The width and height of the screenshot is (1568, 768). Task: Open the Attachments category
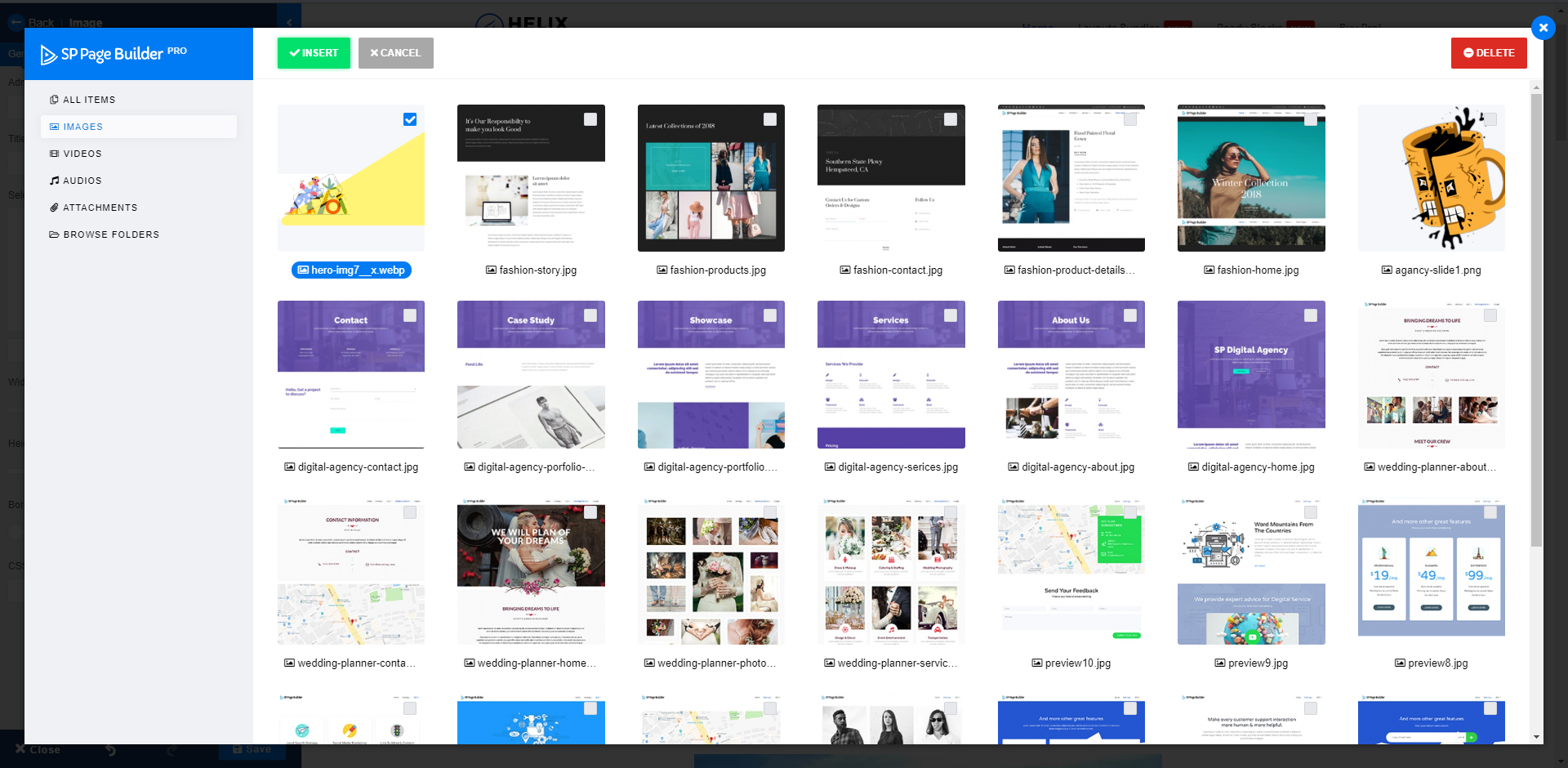click(x=139, y=208)
